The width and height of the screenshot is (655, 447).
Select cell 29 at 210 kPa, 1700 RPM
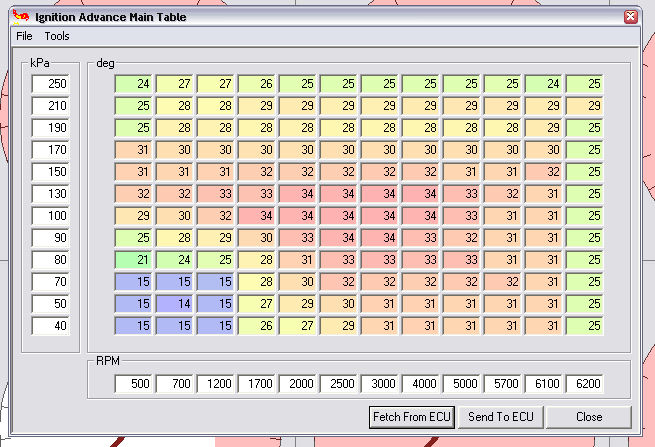tap(256, 106)
